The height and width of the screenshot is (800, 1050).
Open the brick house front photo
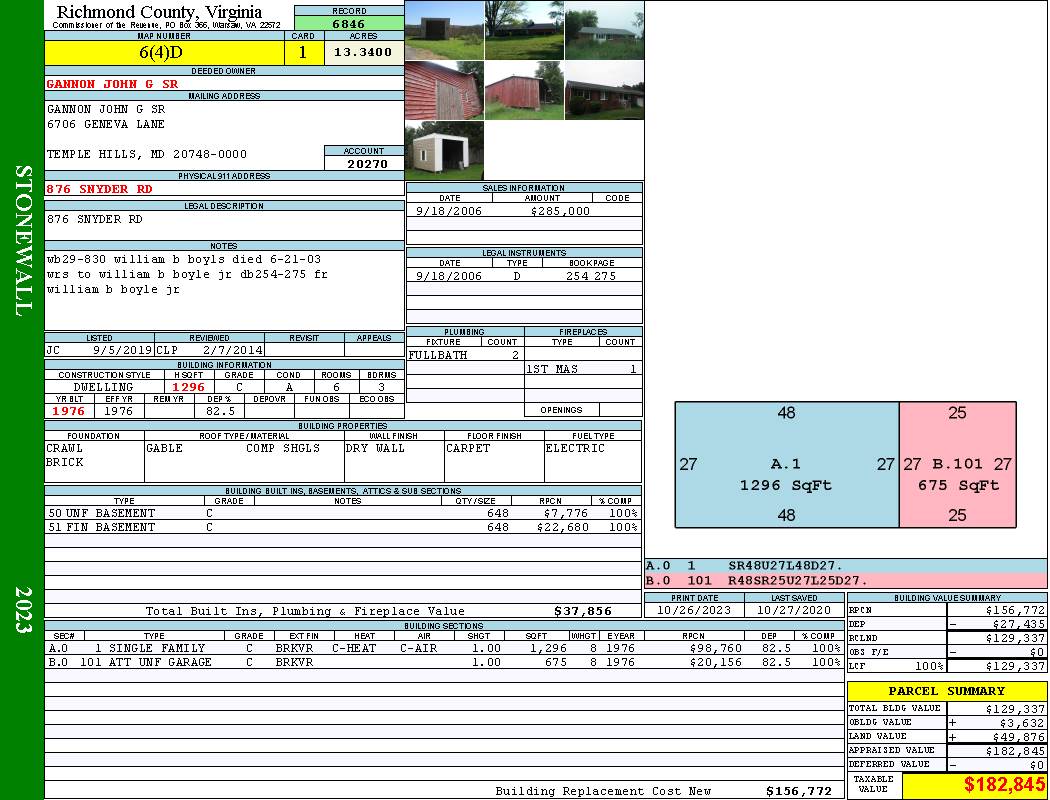tap(605, 90)
